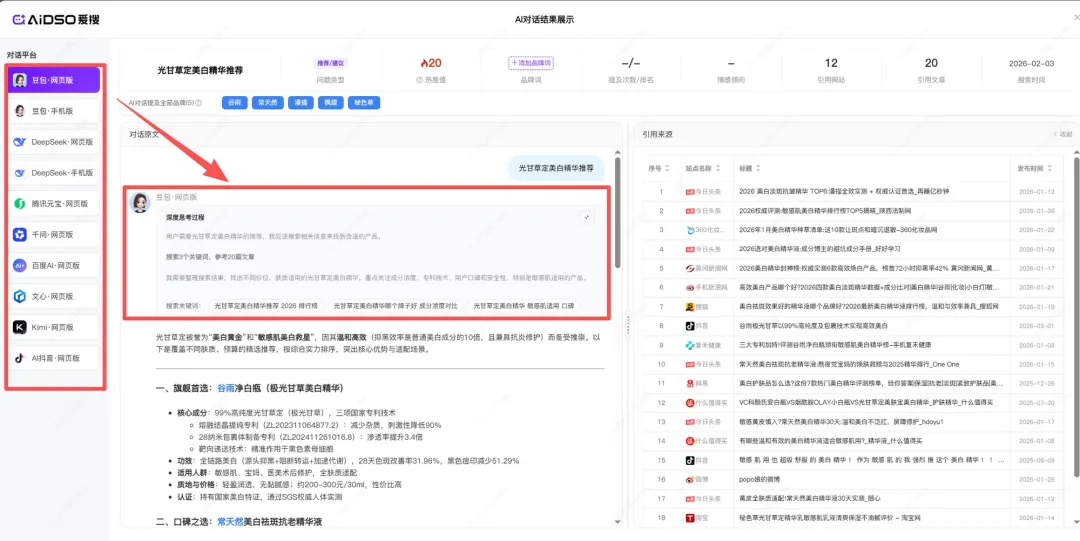The width and height of the screenshot is (1080, 541).
Task: Click the 千问 platform icon
Action: pos(20,235)
